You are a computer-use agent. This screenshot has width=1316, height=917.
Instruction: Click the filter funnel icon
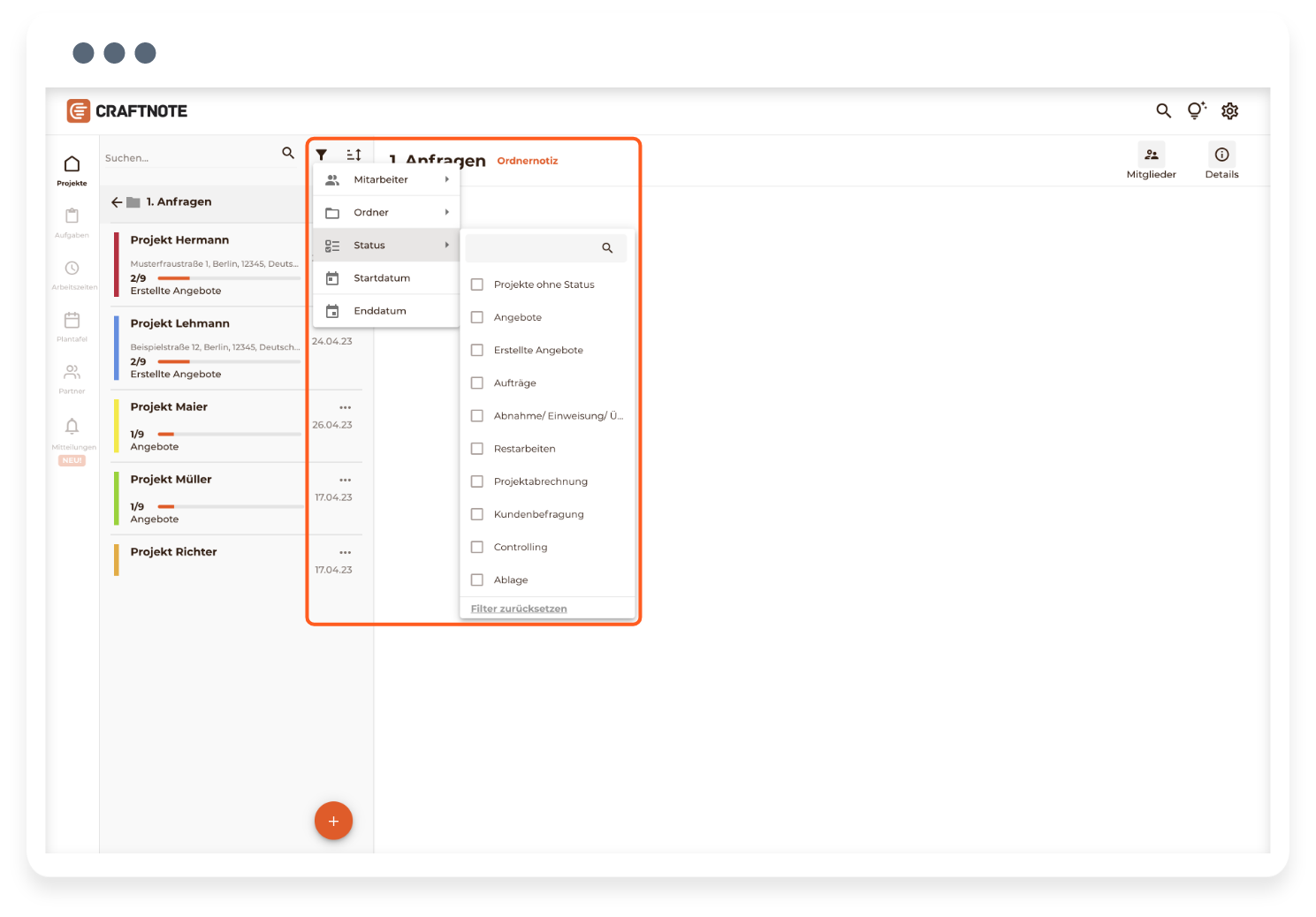(322, 155)
